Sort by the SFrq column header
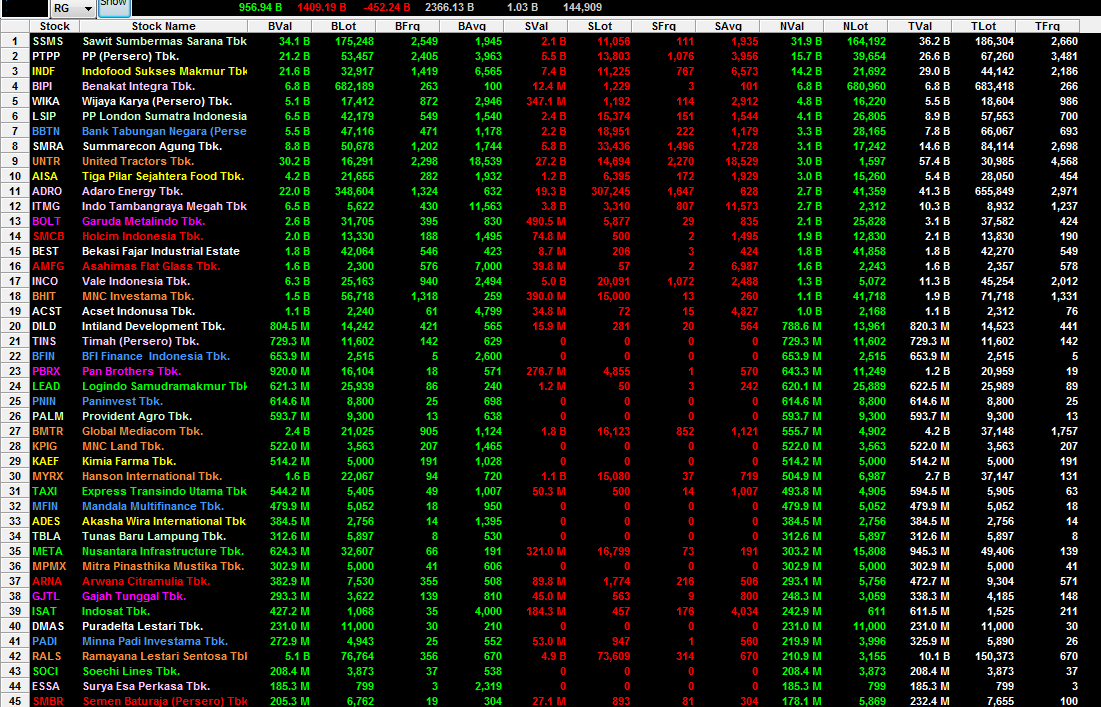Image resolution: width=1101 pixels, height=707 pixels. point(664,26)
